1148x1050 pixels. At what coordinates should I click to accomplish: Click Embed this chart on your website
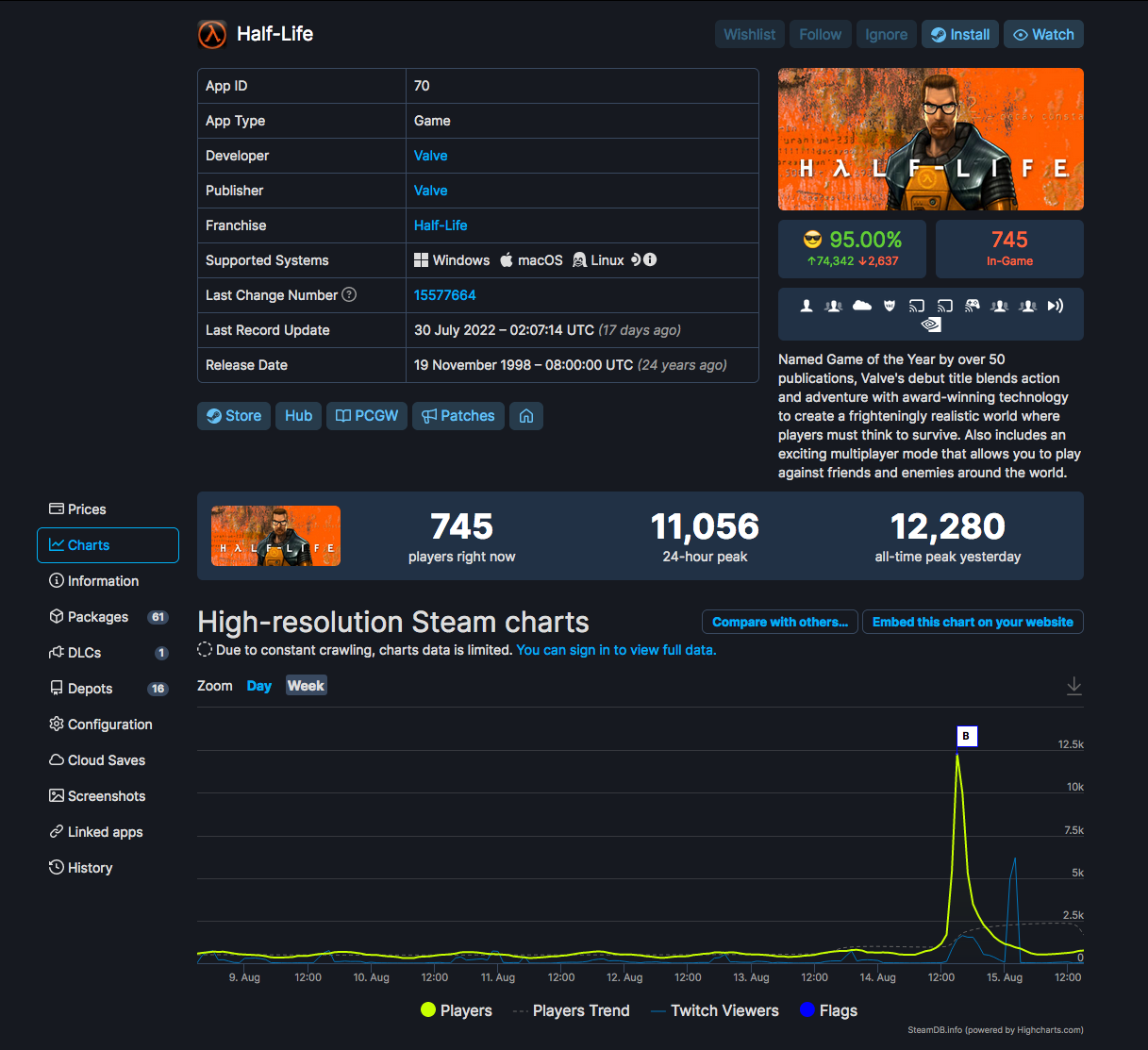973,622
